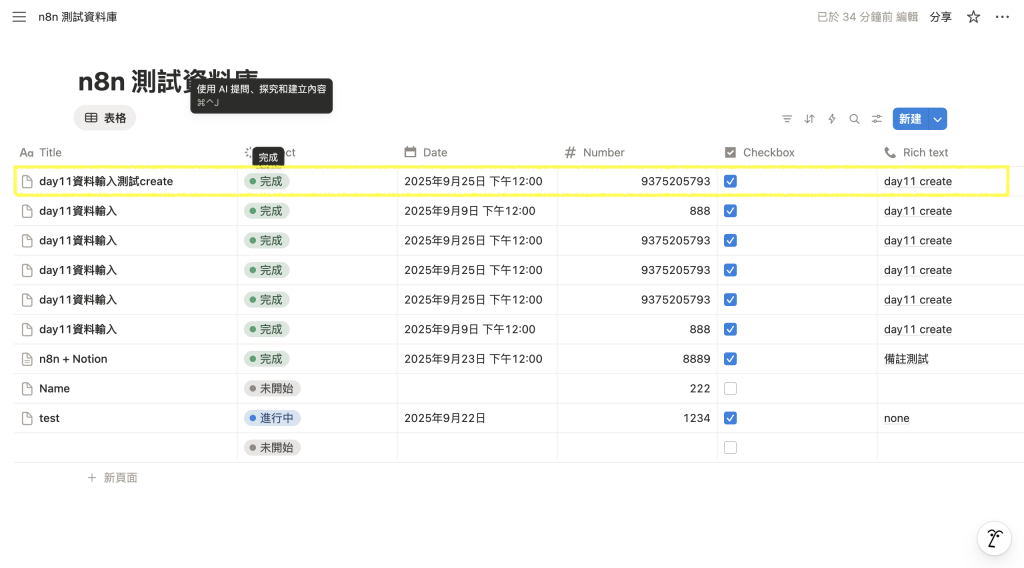Click rich text in day11資料輸入測試create row
The height and width of the screenshot is (568, 1024).
(x=918, y=181)
